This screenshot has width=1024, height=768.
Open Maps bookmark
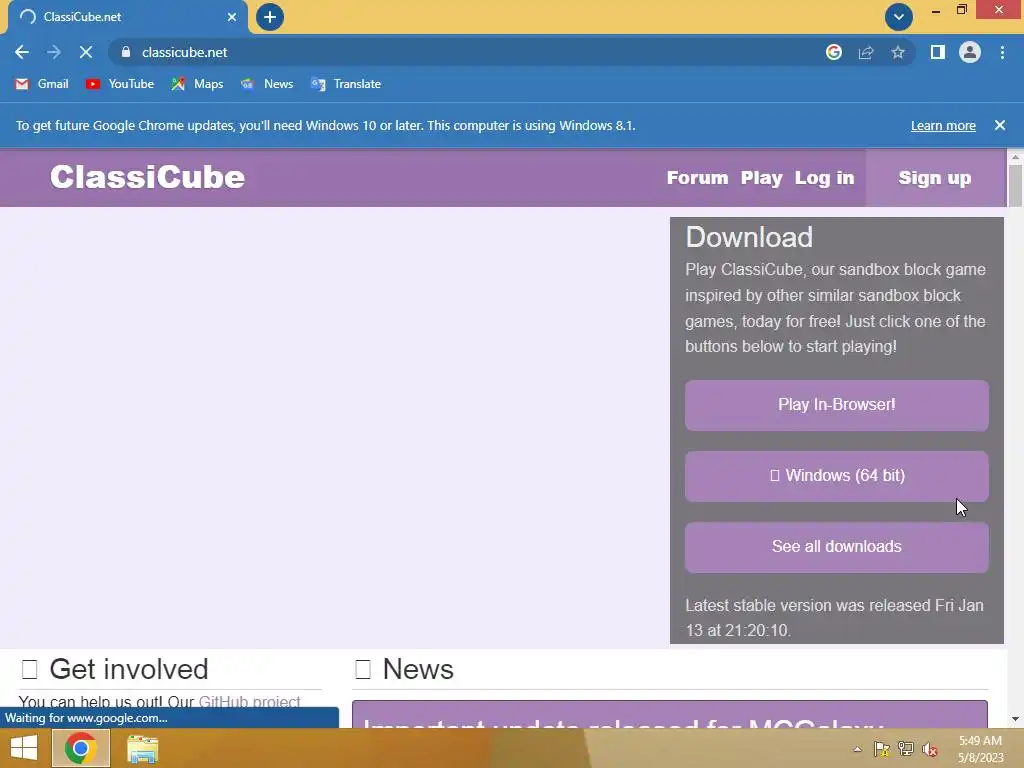[197, 84]
